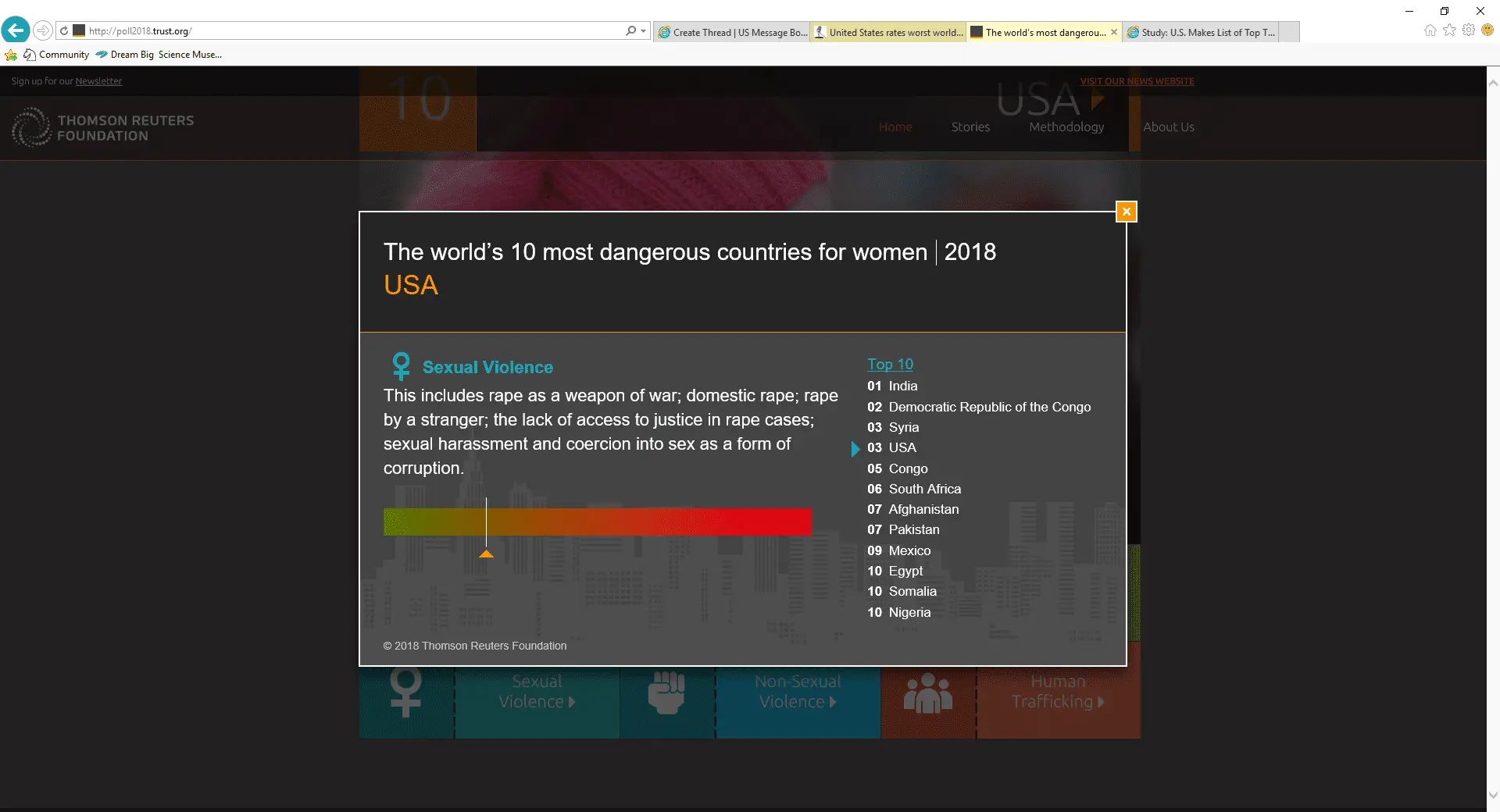Open browser settings gear icon

[1469, 30]
